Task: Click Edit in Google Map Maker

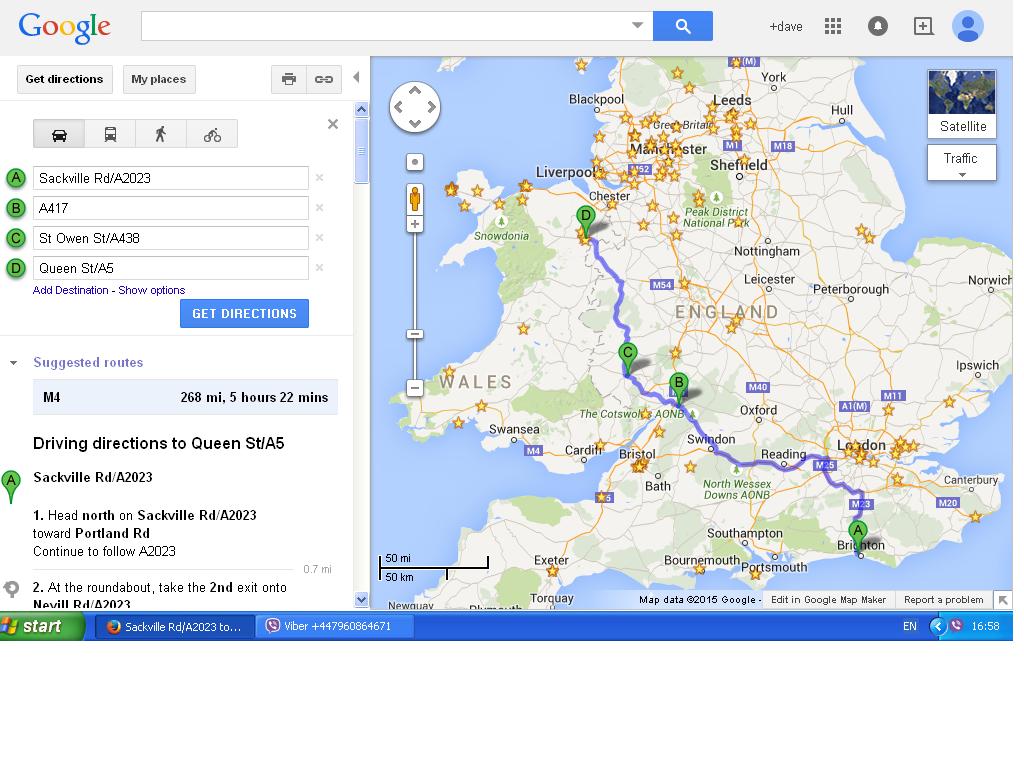Action: [x=828, y=600]
